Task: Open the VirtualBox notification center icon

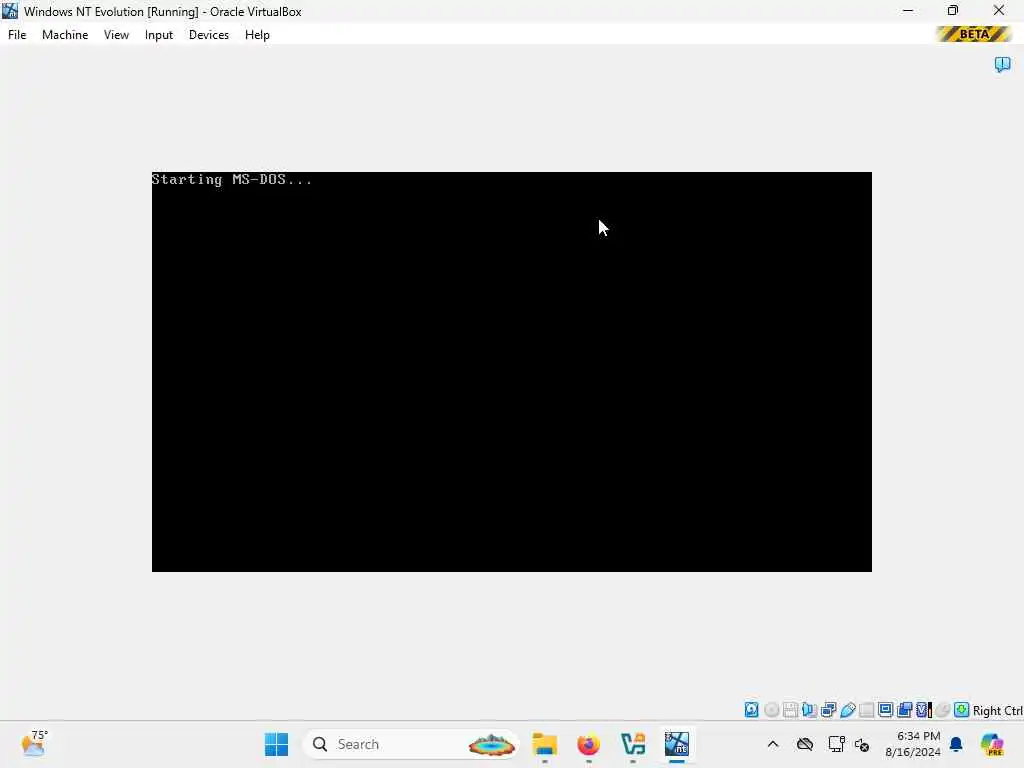Action: click(1002, 64)
